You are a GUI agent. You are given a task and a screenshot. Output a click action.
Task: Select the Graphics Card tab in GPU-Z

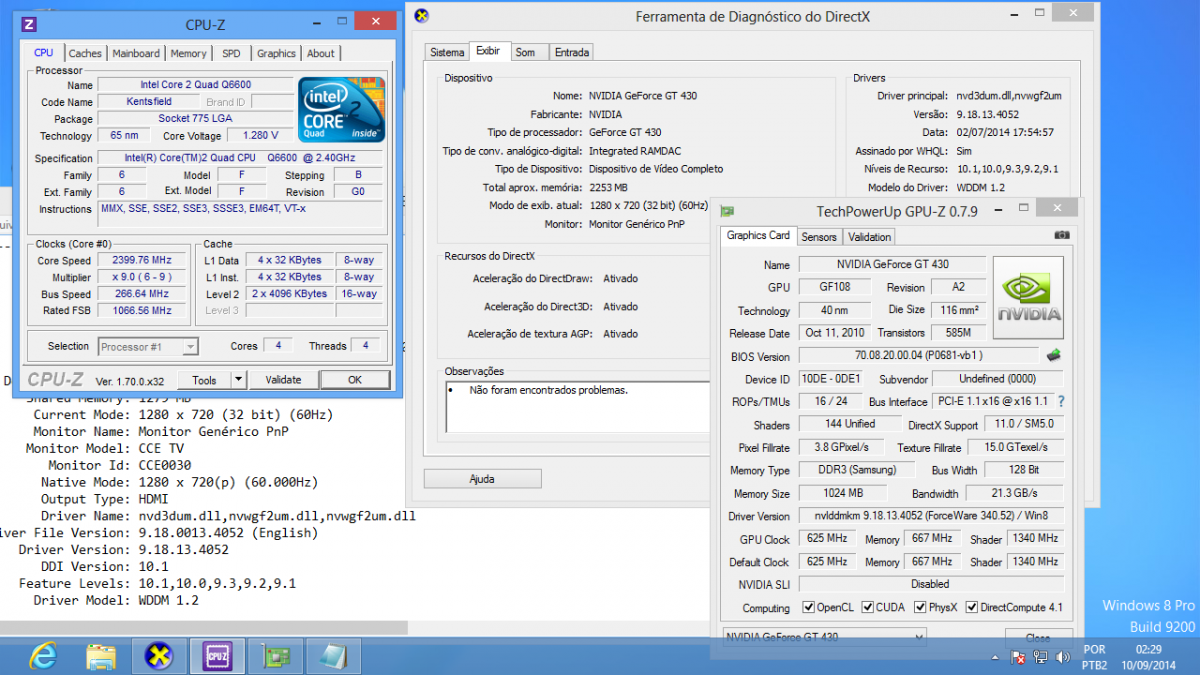coord(758,236)
